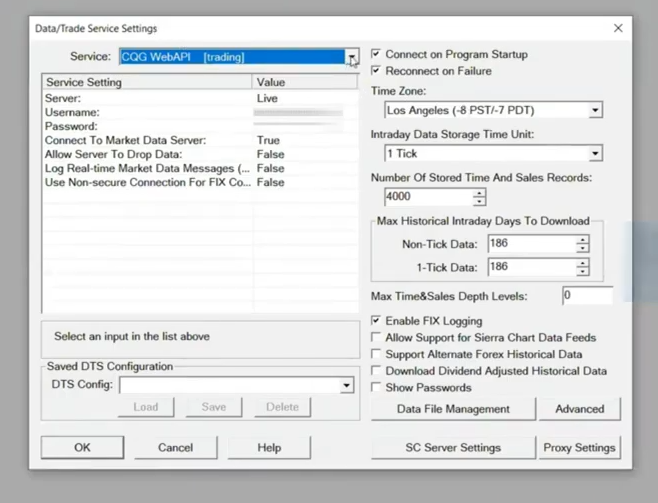Screen dimensions: 658x503
Task: Increase Stored Time And Sales Records value
Action: pos(479,192)
